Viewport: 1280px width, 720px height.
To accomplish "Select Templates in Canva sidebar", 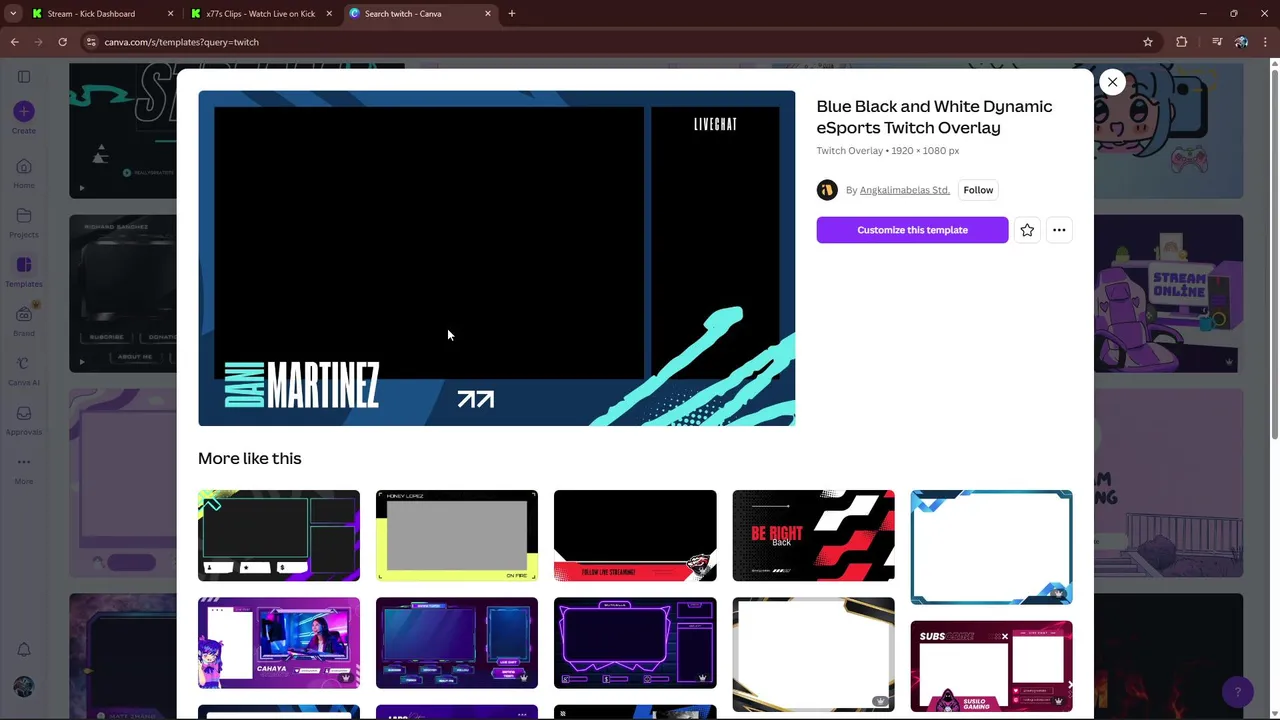I will coord(24,271).
